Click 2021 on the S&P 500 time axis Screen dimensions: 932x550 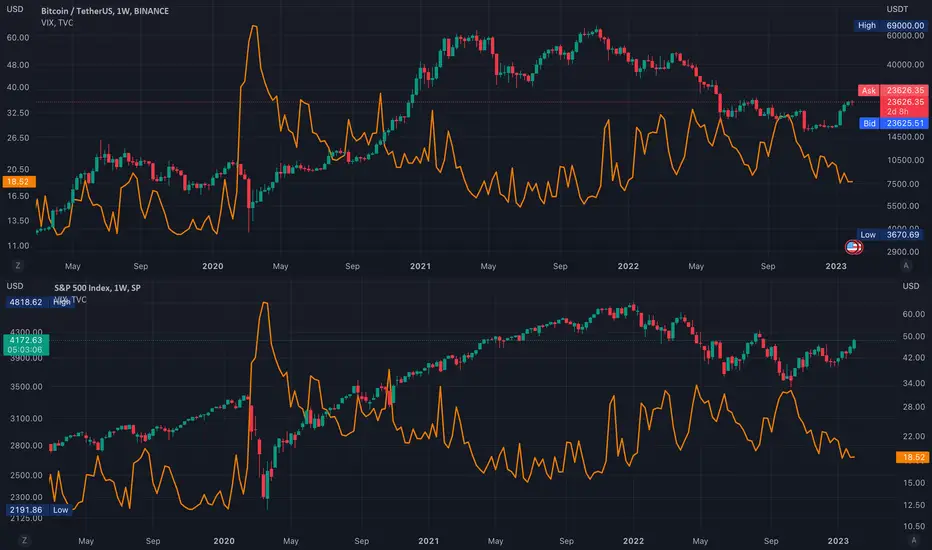[429, 541]
